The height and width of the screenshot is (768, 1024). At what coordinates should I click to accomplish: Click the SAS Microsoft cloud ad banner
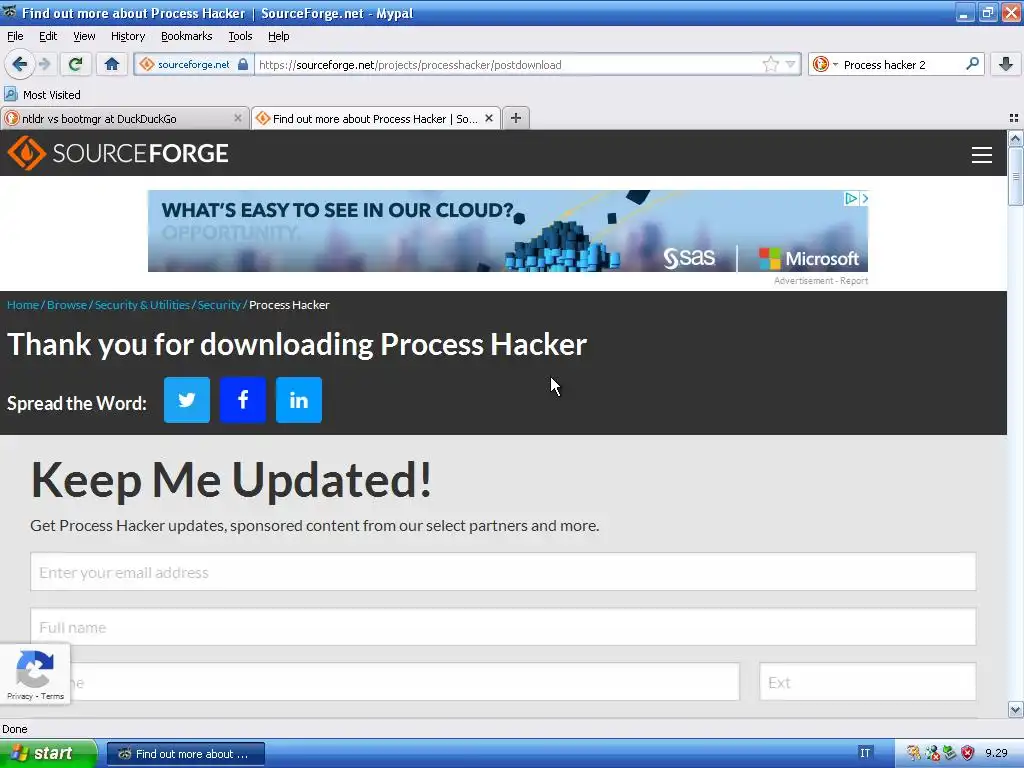click(x=507, y=231)
